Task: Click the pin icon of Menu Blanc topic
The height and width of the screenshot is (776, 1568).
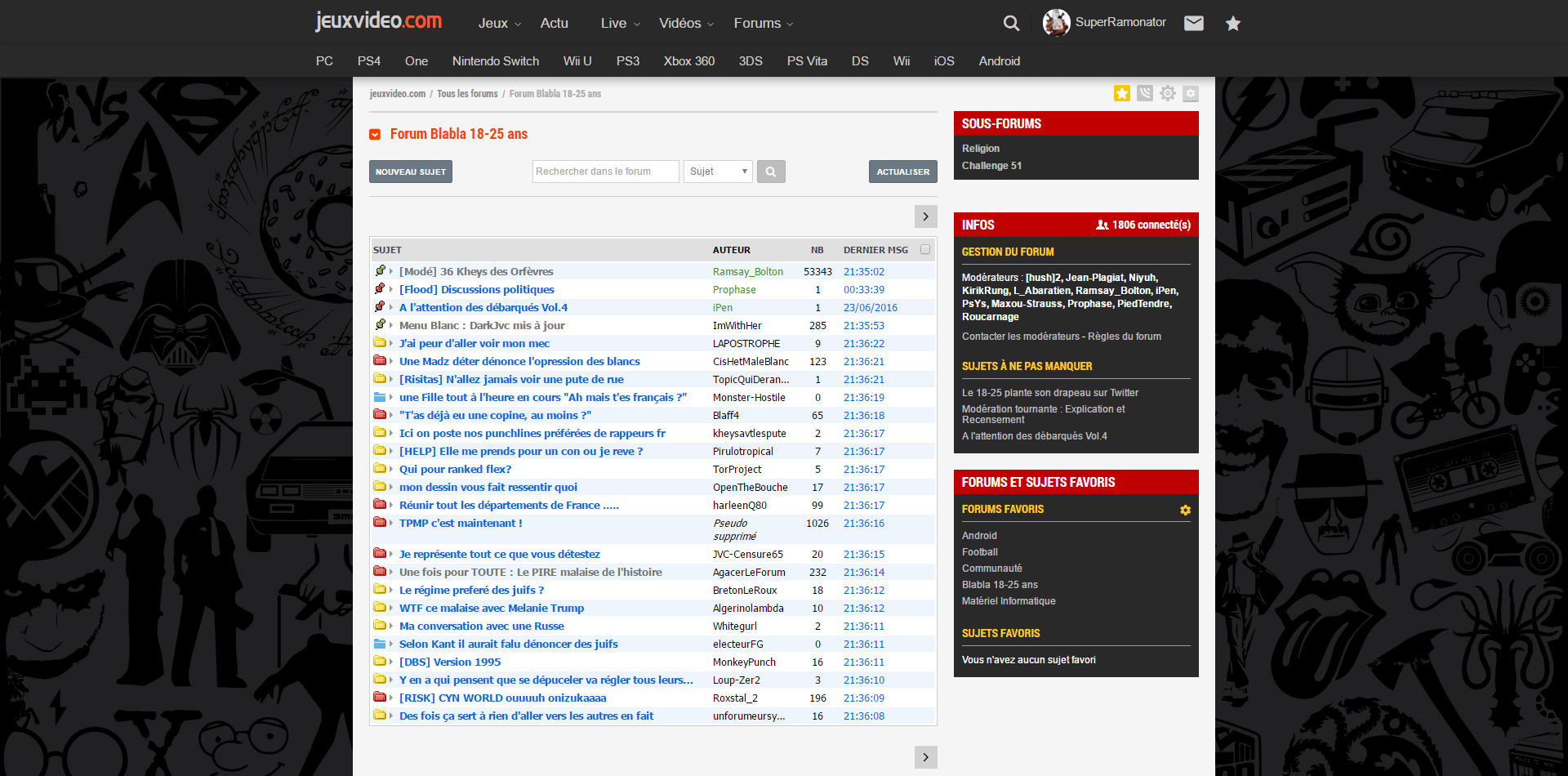Action: tap(380, 325)
